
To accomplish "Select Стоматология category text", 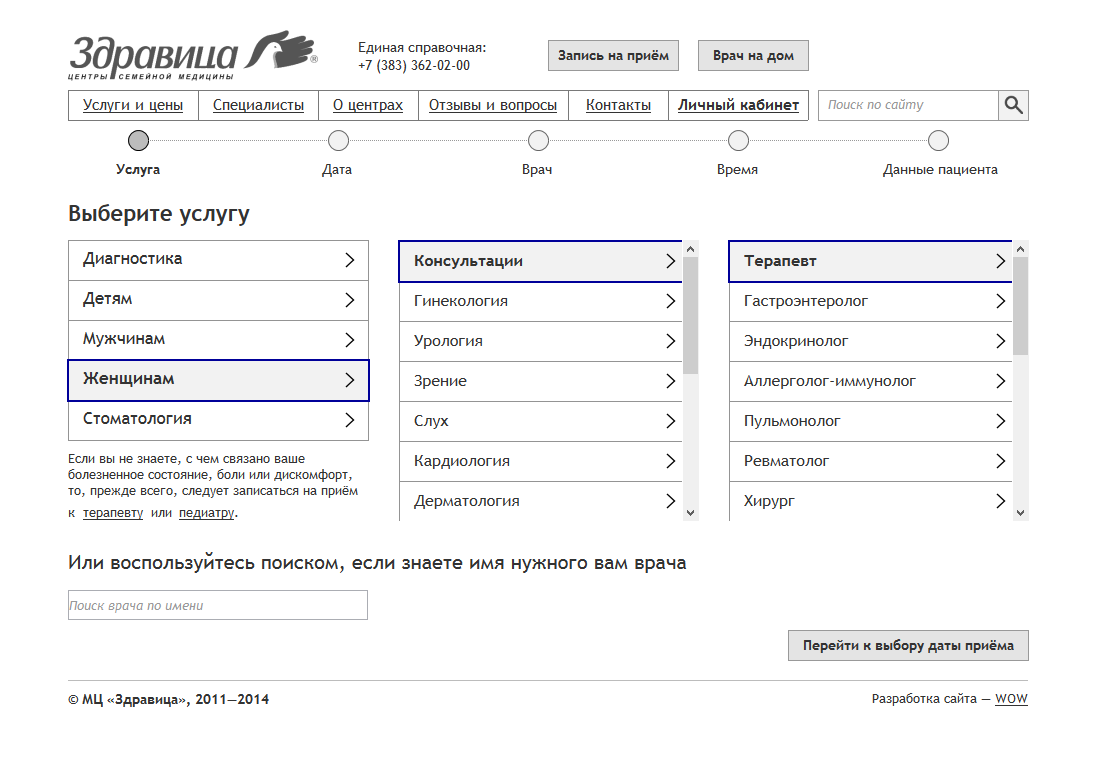I will (137, 419).
